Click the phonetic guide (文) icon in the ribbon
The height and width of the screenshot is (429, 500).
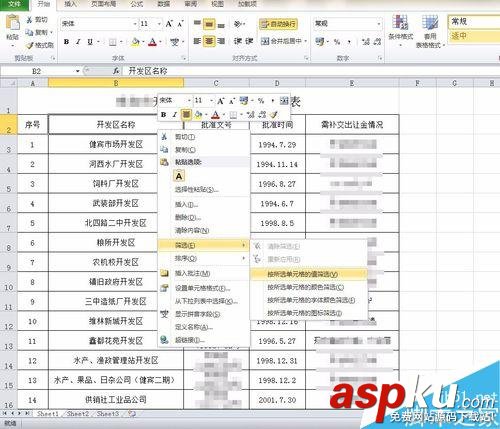(174, 42)
